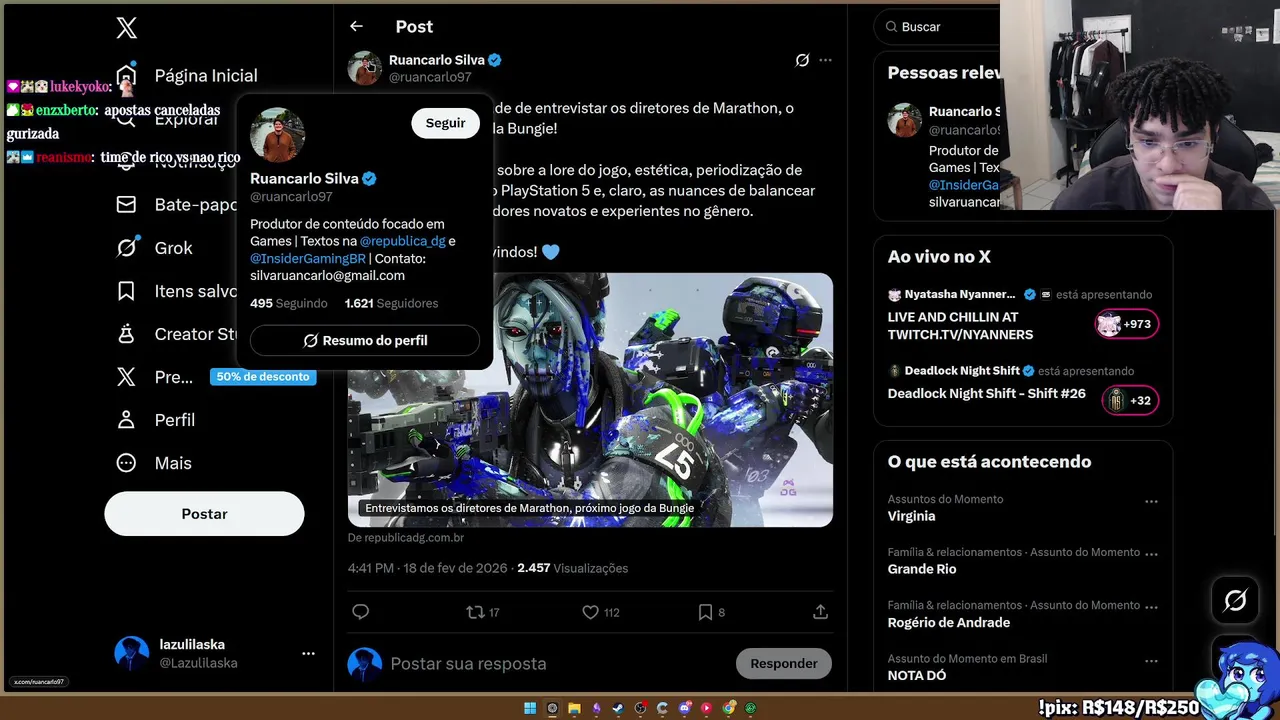
Task: Open Windows Start menu
Action: click(x=530, y=708)
